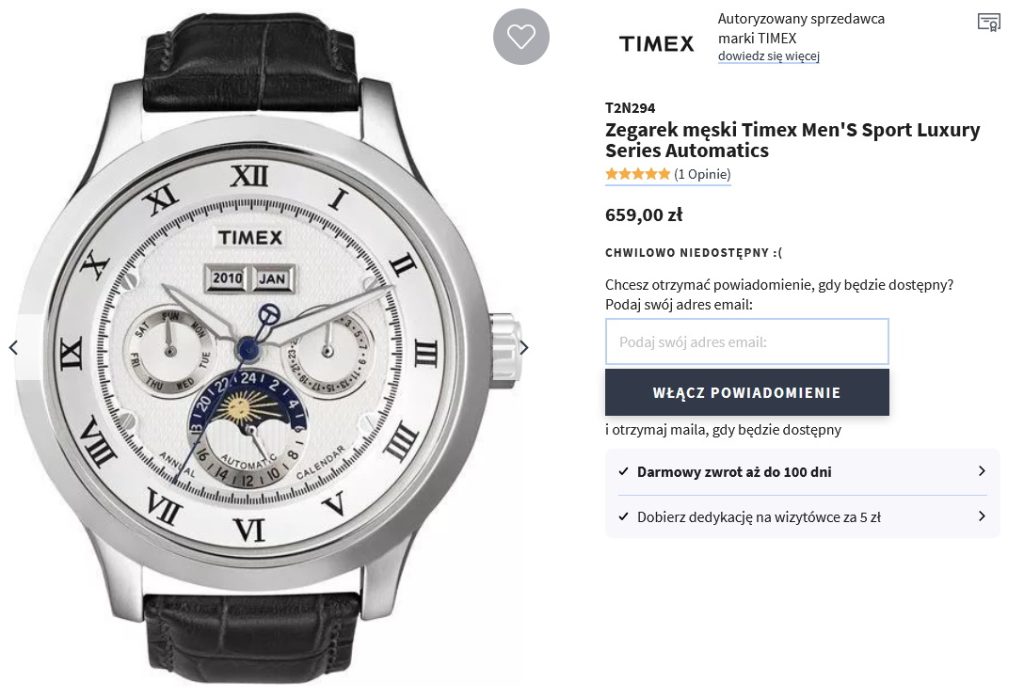The height and width of the screenshot is (698, 1024).
Task: Open the '(1 Opinie)' reviews link
Action: pos(702,174)
